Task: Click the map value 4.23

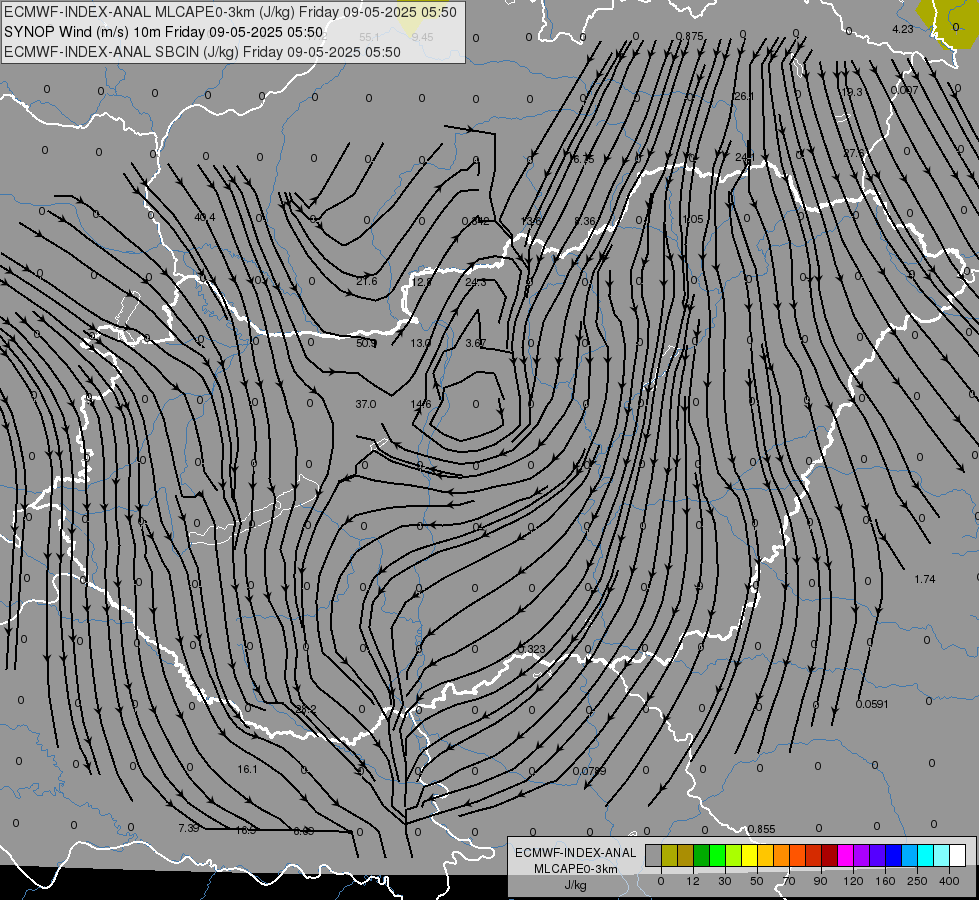Action: [x=903, y=29]
